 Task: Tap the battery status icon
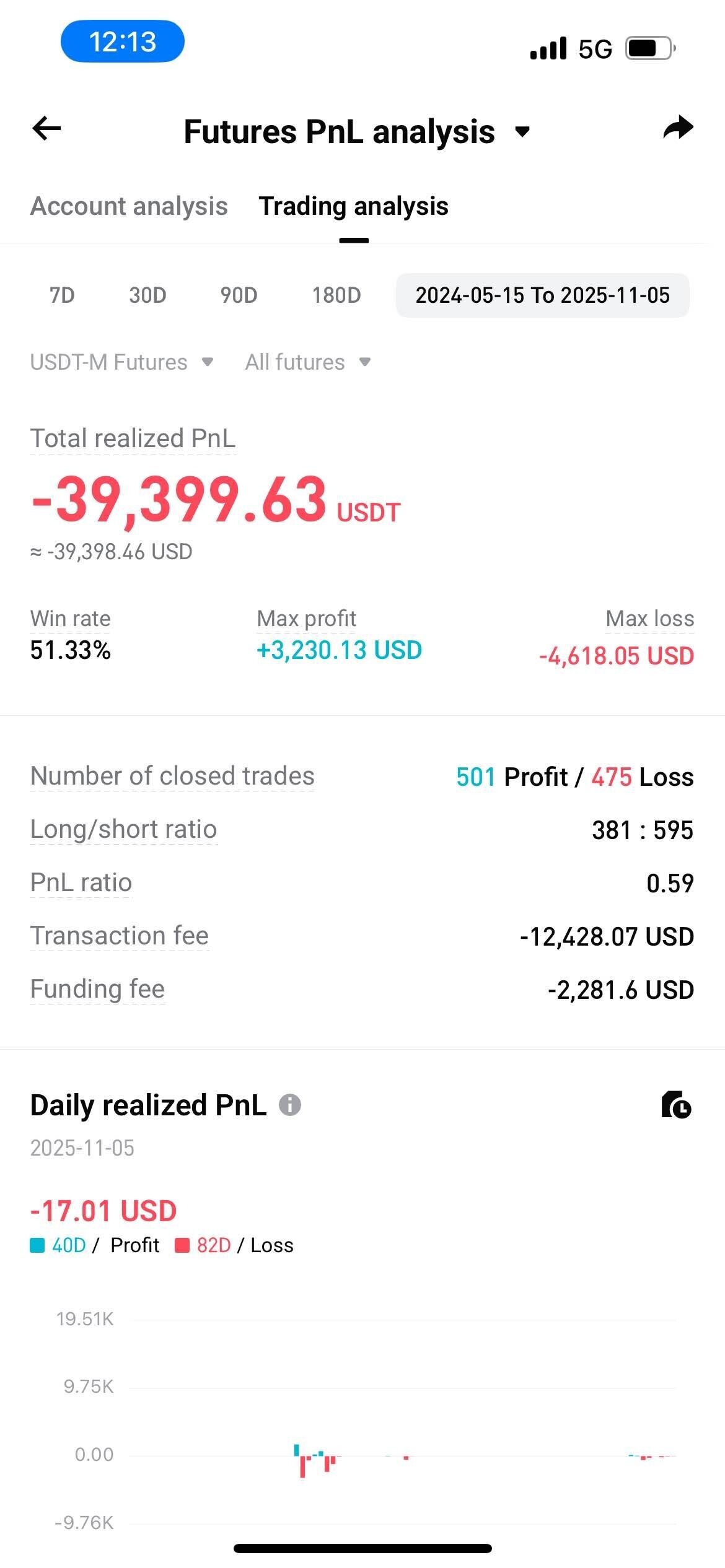pyautogui.click(x=650, y=48)
